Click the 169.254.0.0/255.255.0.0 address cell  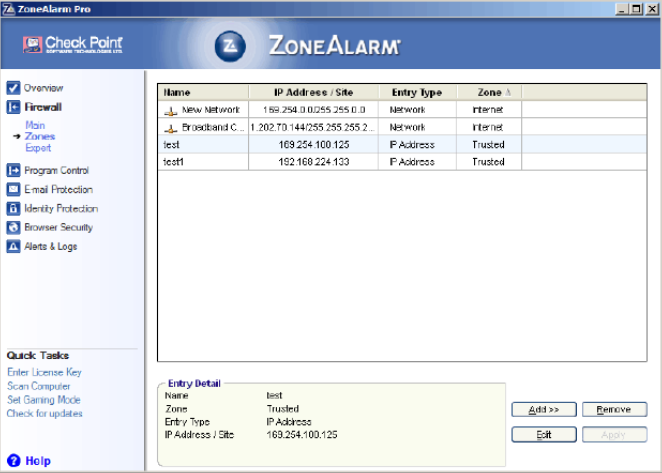coord(314,110)
